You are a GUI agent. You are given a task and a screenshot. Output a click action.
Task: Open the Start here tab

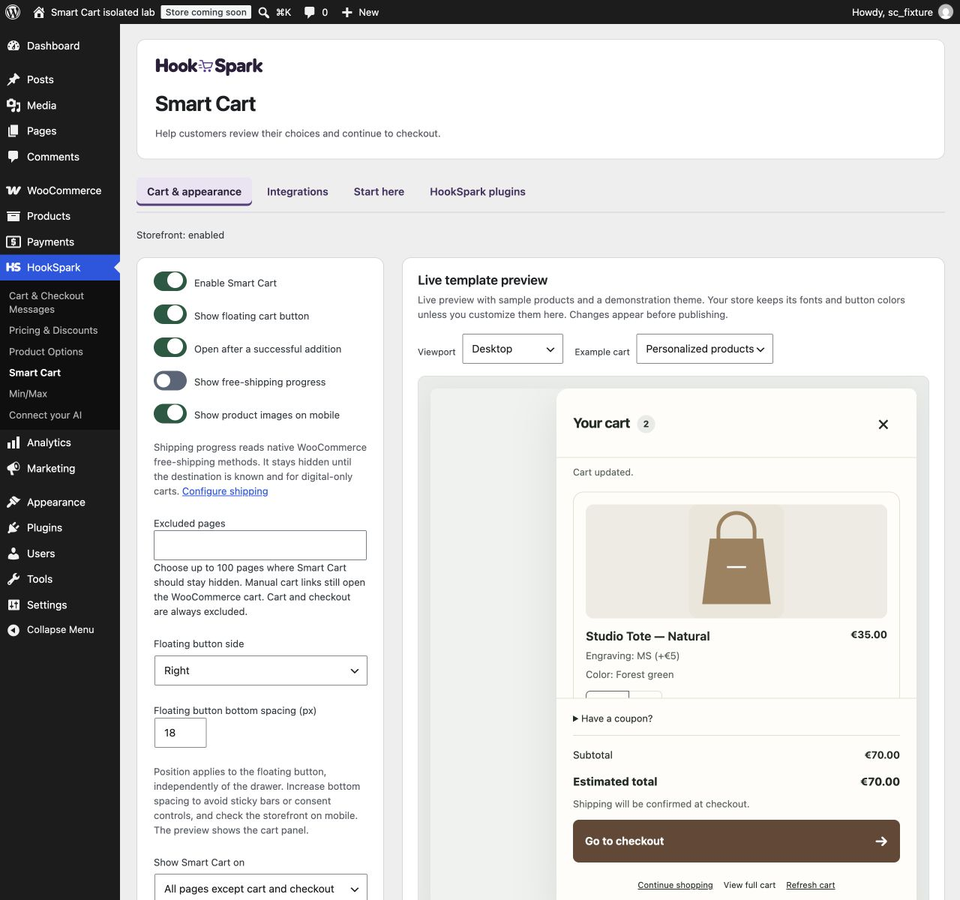(379, 192)
